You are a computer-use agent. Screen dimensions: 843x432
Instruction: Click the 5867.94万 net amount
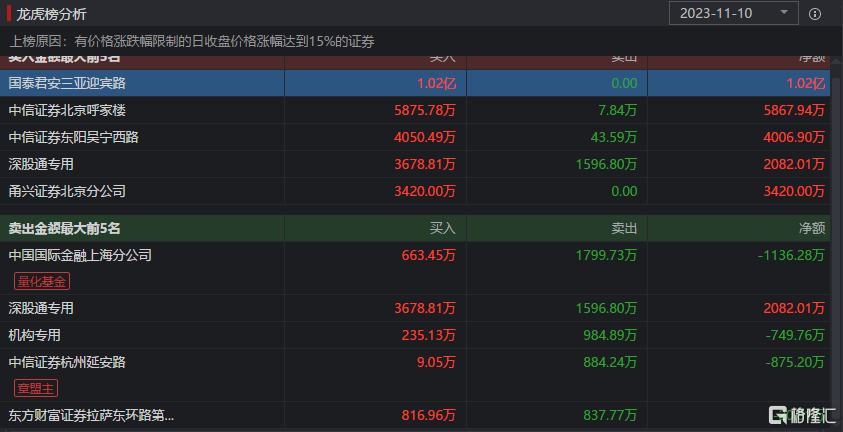click(794, 110)
